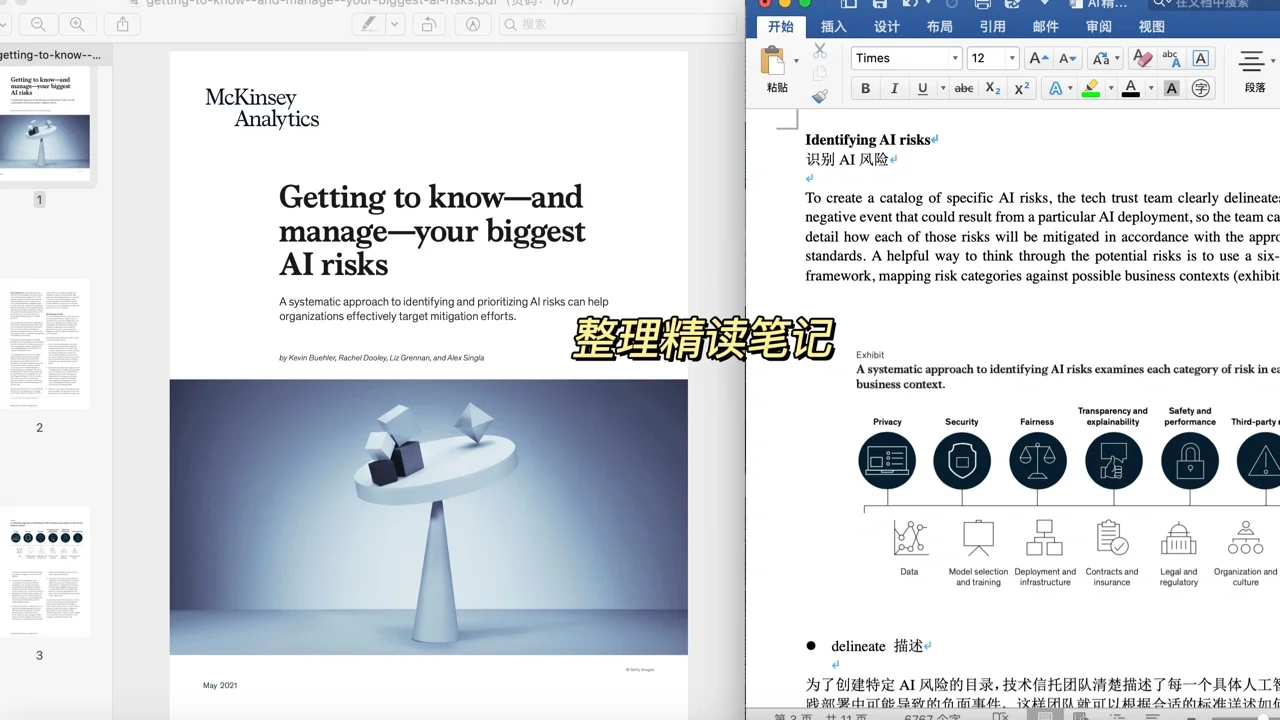Open the 引用 ribbon tab in Word

(992, 27)
